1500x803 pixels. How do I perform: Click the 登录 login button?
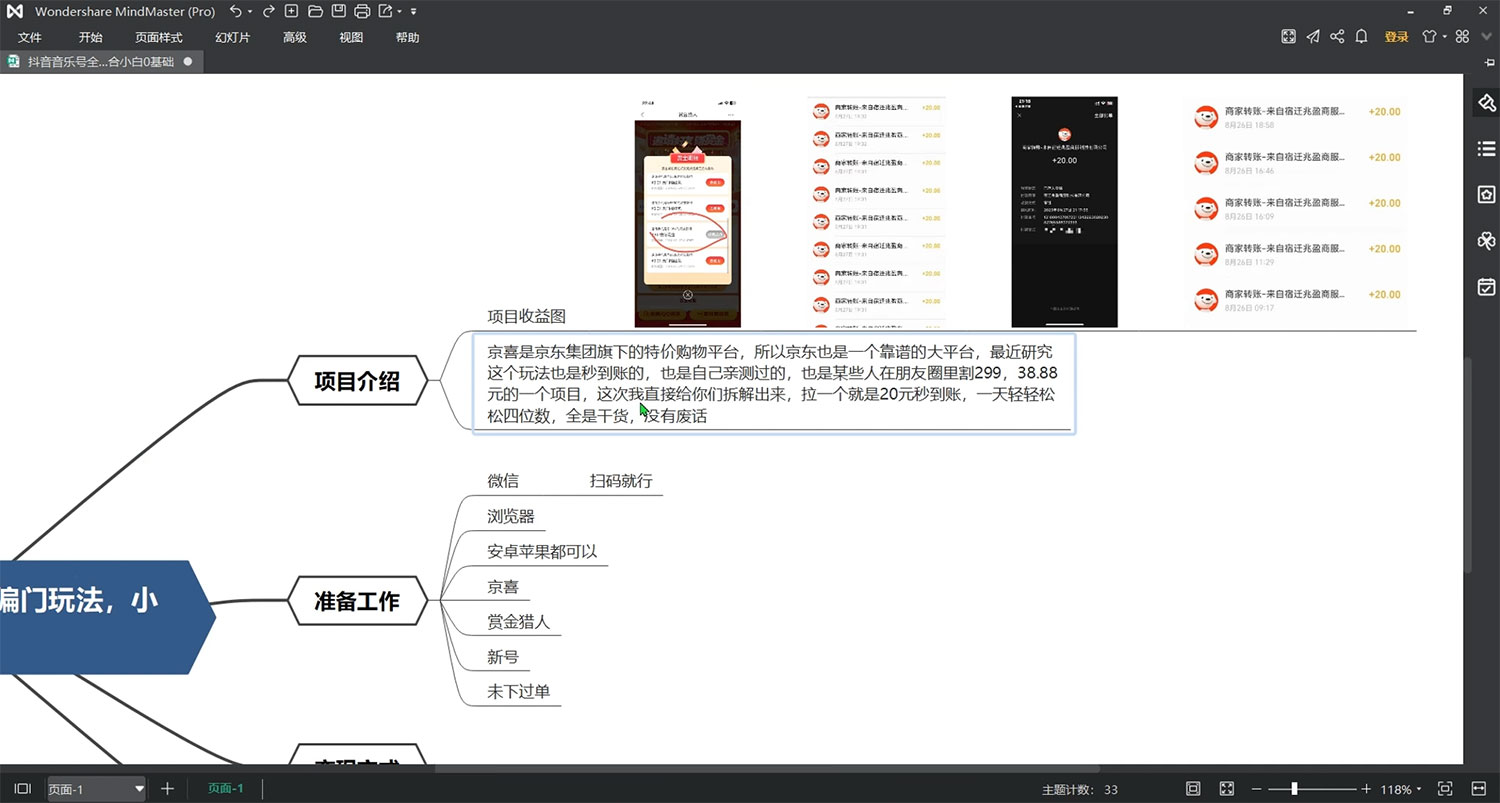click(x=1396, y=36)
